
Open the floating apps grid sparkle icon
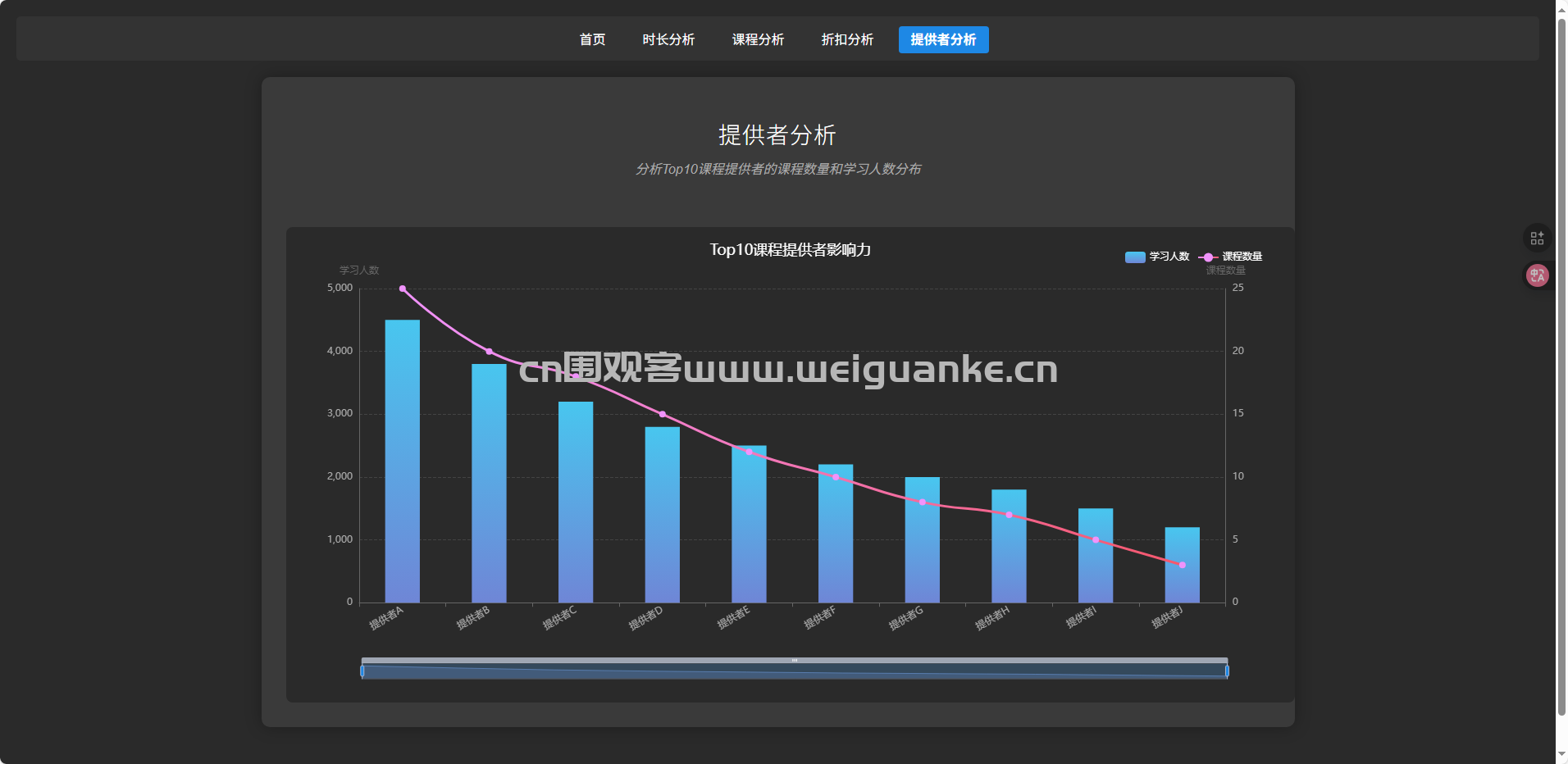click(1537, 238)
